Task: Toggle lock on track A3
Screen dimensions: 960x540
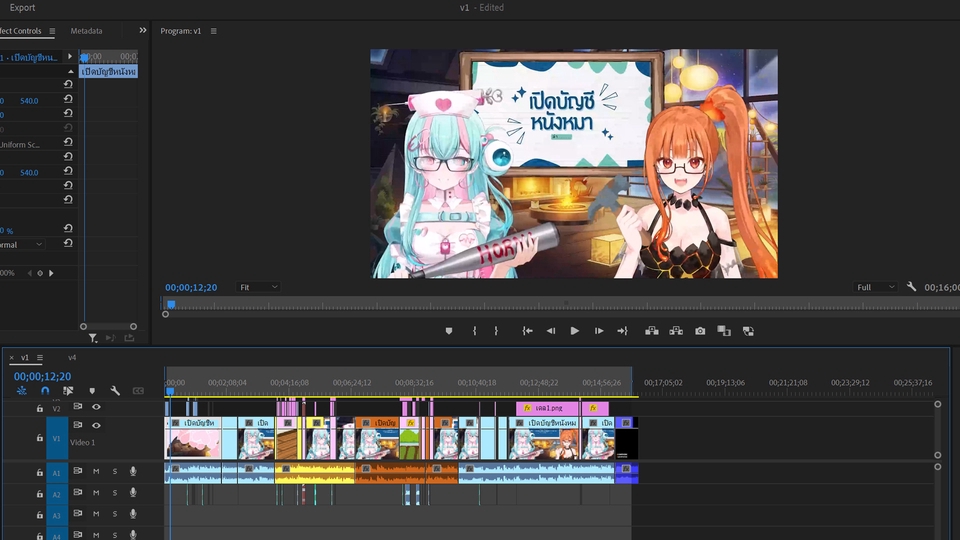Action: (40, 516)
